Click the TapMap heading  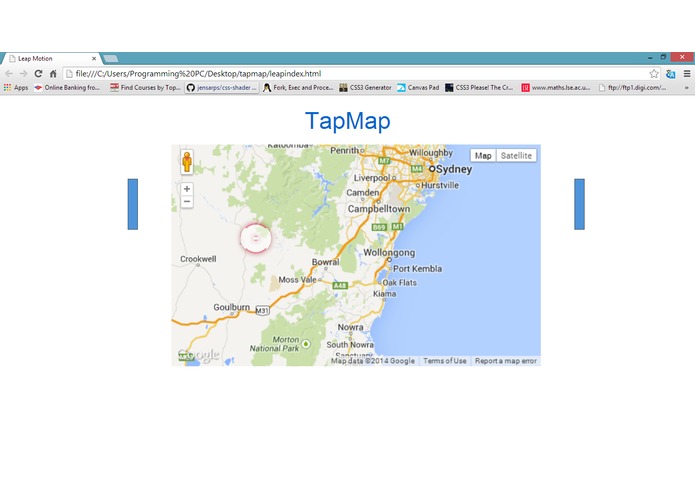[348, 121]
